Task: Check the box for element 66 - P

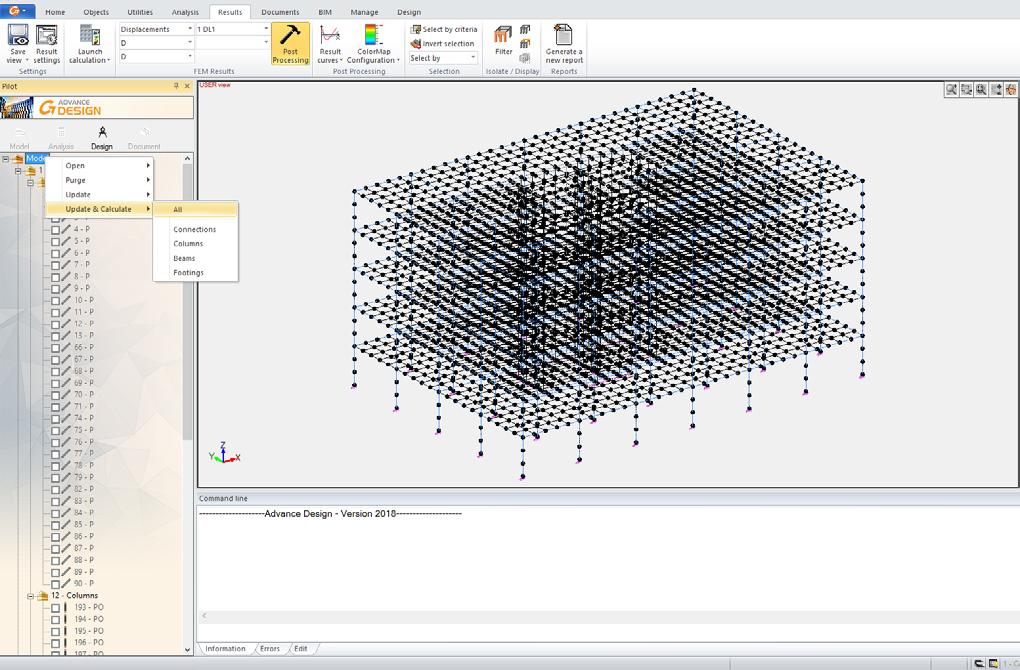Action: point(55,347)
